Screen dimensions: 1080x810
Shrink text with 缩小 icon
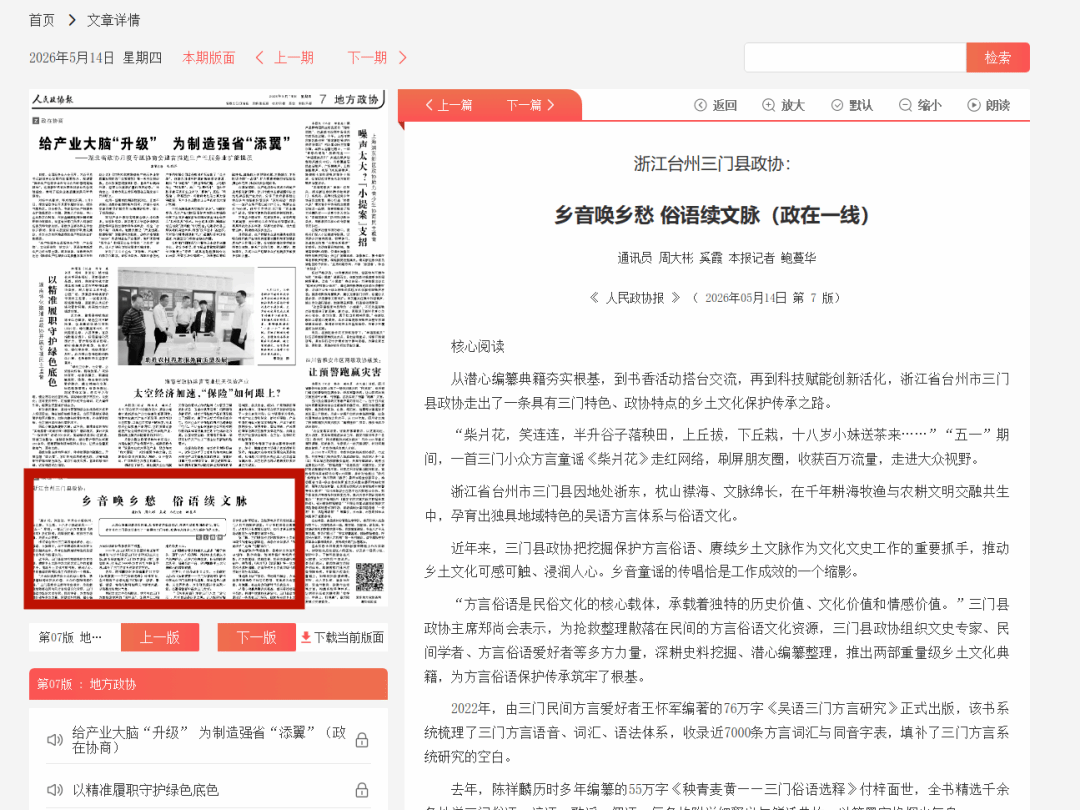click(x=905, y=105)
